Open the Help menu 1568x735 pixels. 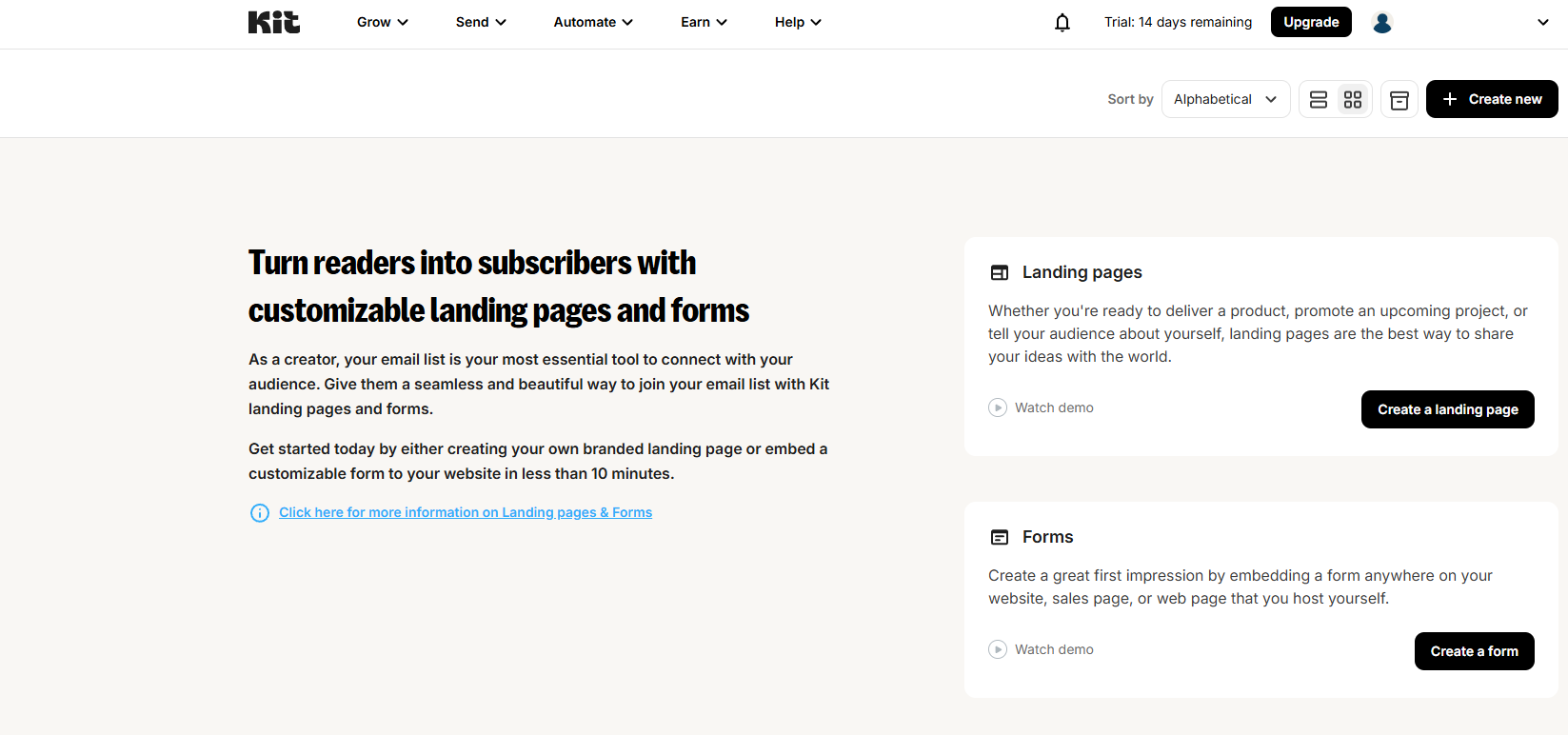(798, 22)
